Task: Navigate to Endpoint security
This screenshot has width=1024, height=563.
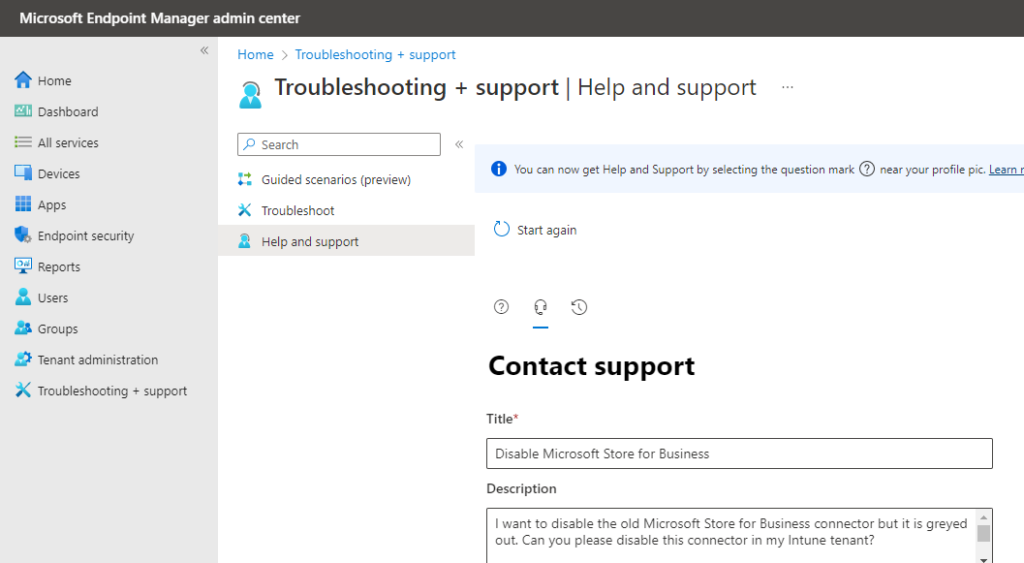Action: pyautogui.click(x=86, y=236)
